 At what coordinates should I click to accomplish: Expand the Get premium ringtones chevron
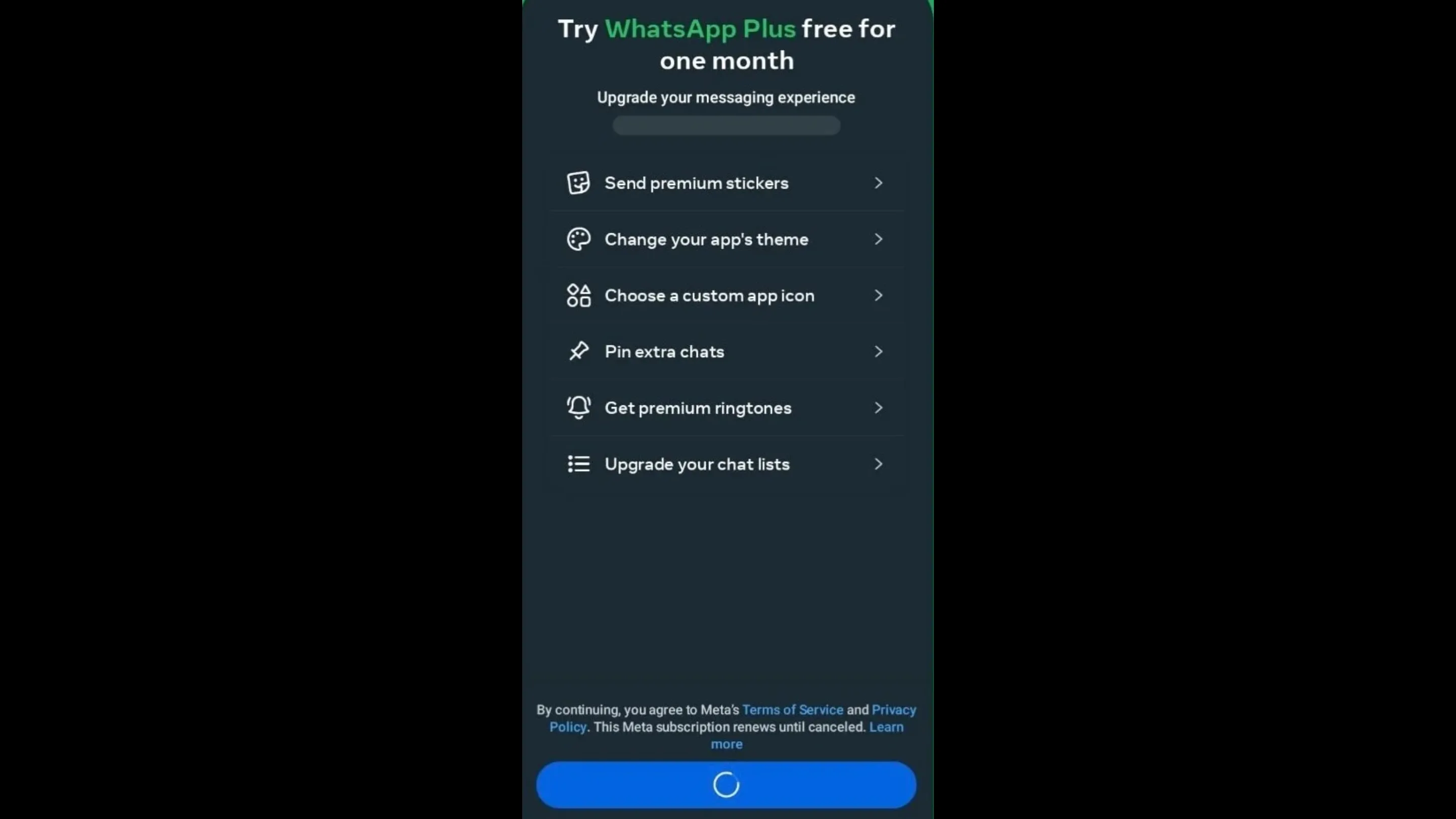click(x=878, y=407)
